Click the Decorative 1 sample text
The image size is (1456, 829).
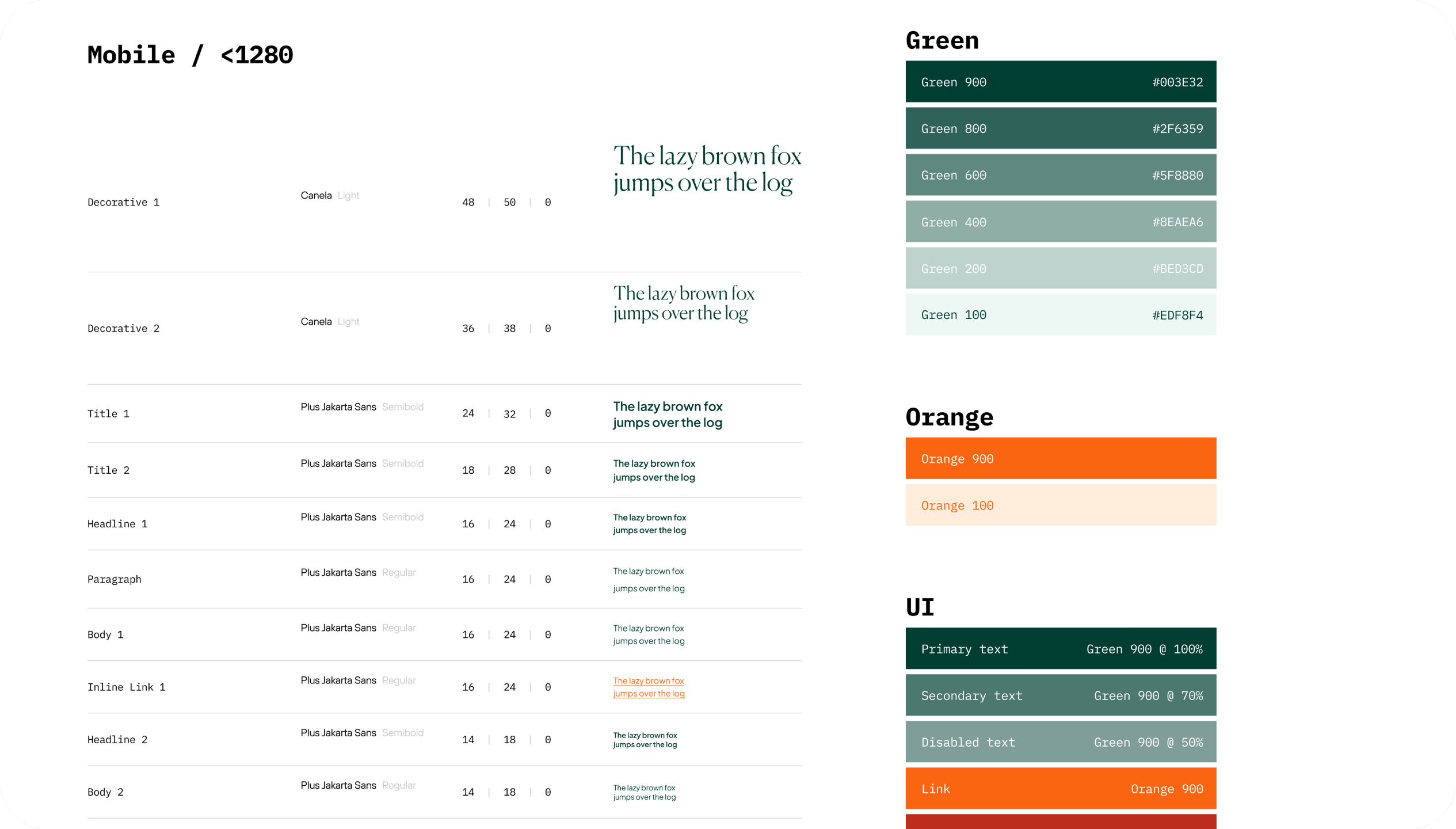point(707,169)
